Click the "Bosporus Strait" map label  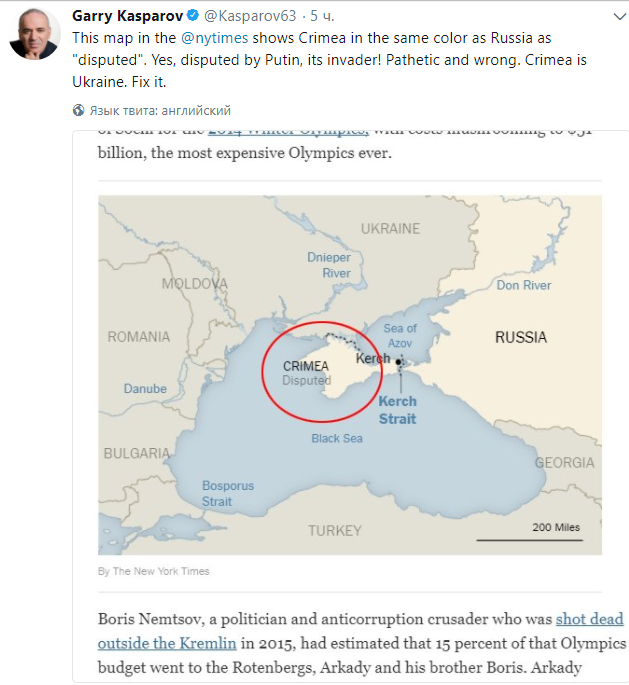(x=228, y=493)
